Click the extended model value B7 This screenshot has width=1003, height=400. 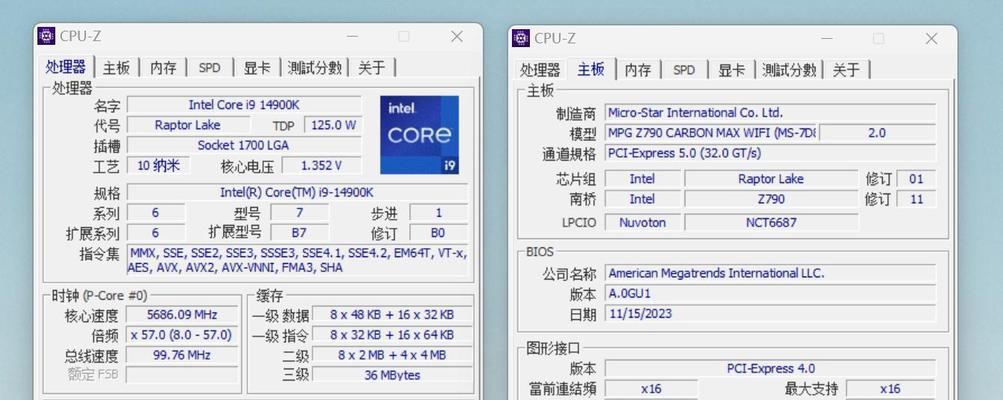pyautogui.click(x=299, y=233)
